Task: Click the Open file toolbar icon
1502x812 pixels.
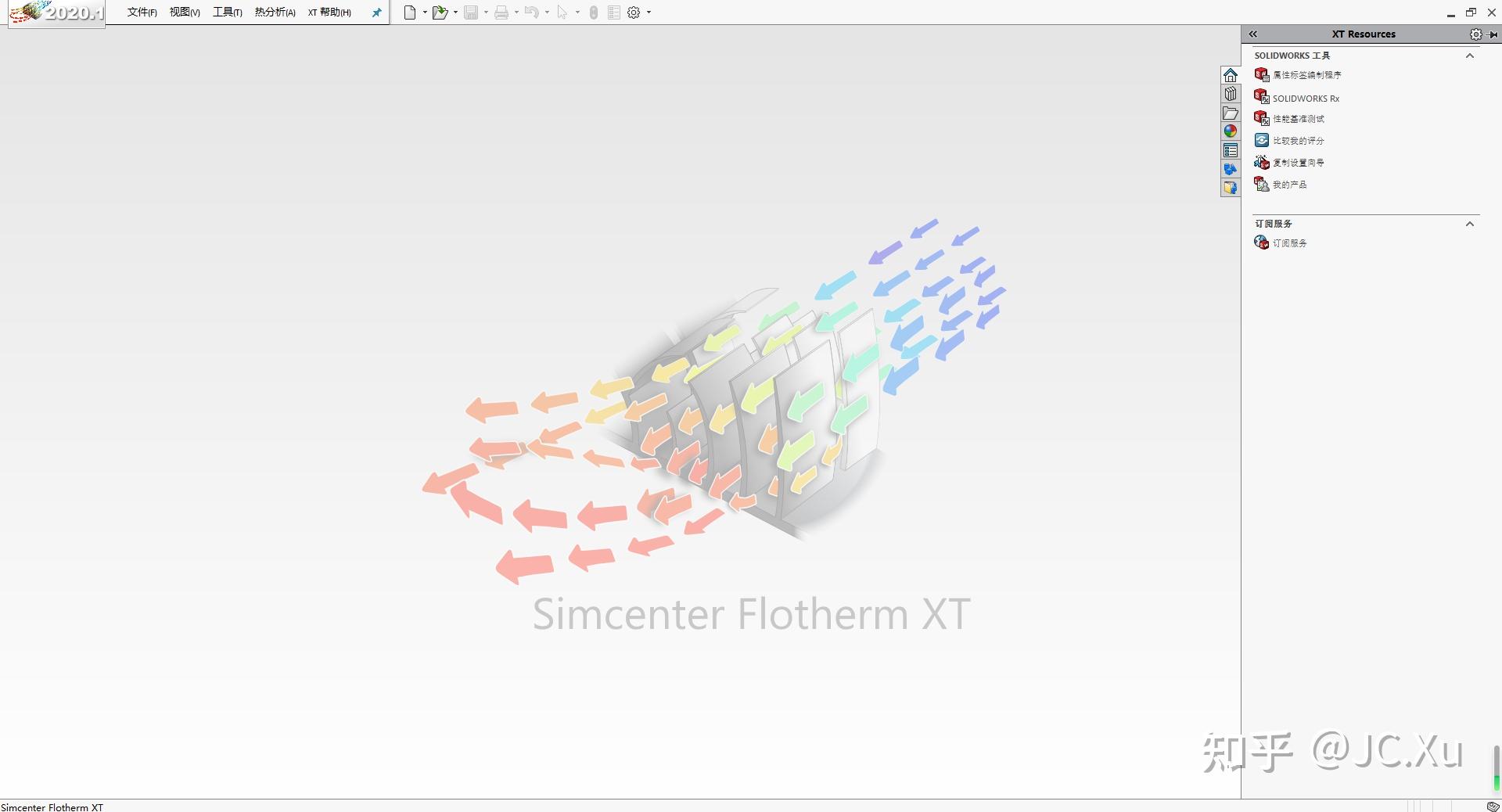Action: pyautogui.click(x=440, y=13)
